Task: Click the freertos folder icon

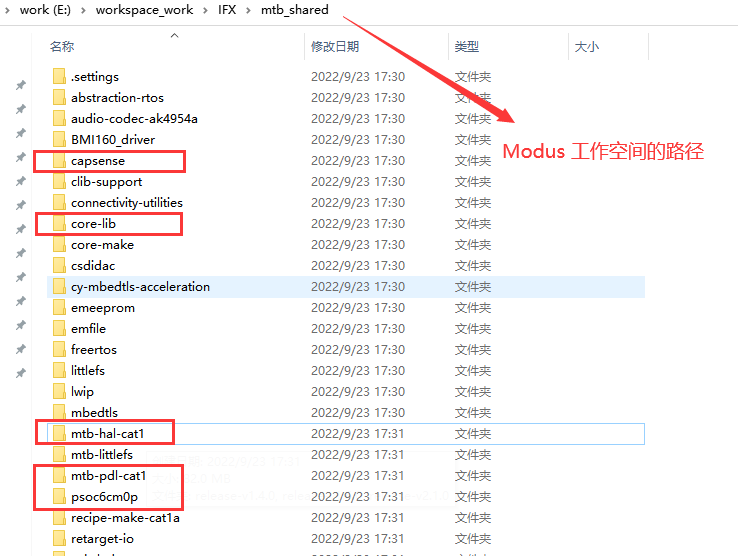Action: click(59, 350)
